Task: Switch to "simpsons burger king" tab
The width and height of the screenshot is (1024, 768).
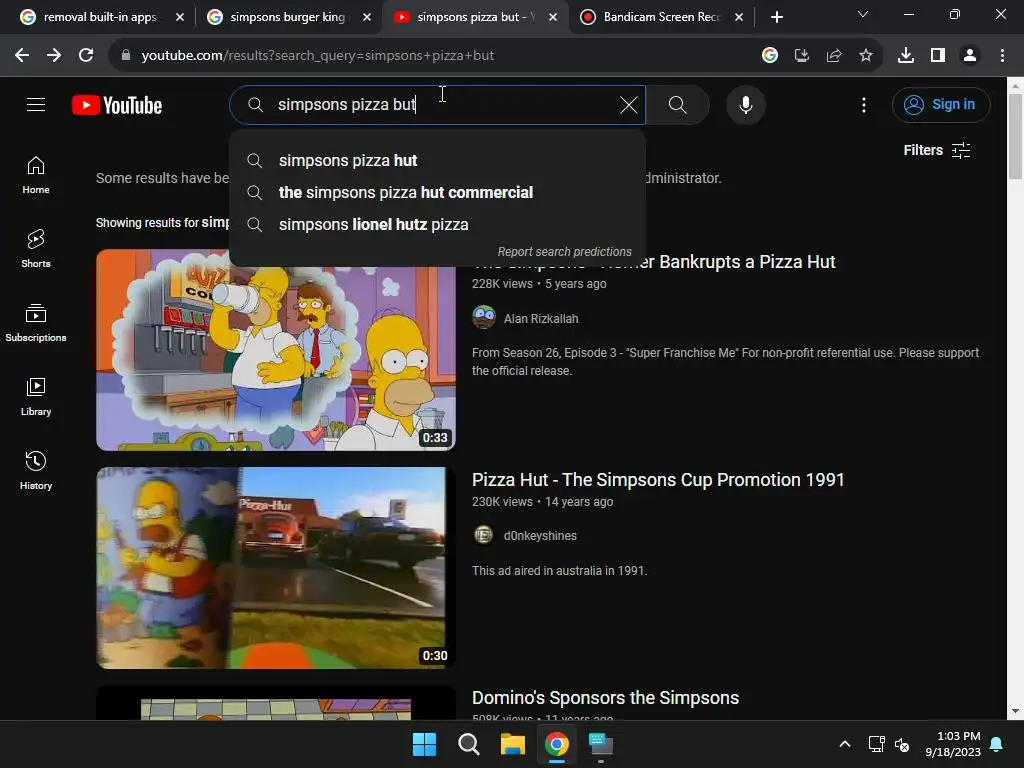Action: click(287, 17)
